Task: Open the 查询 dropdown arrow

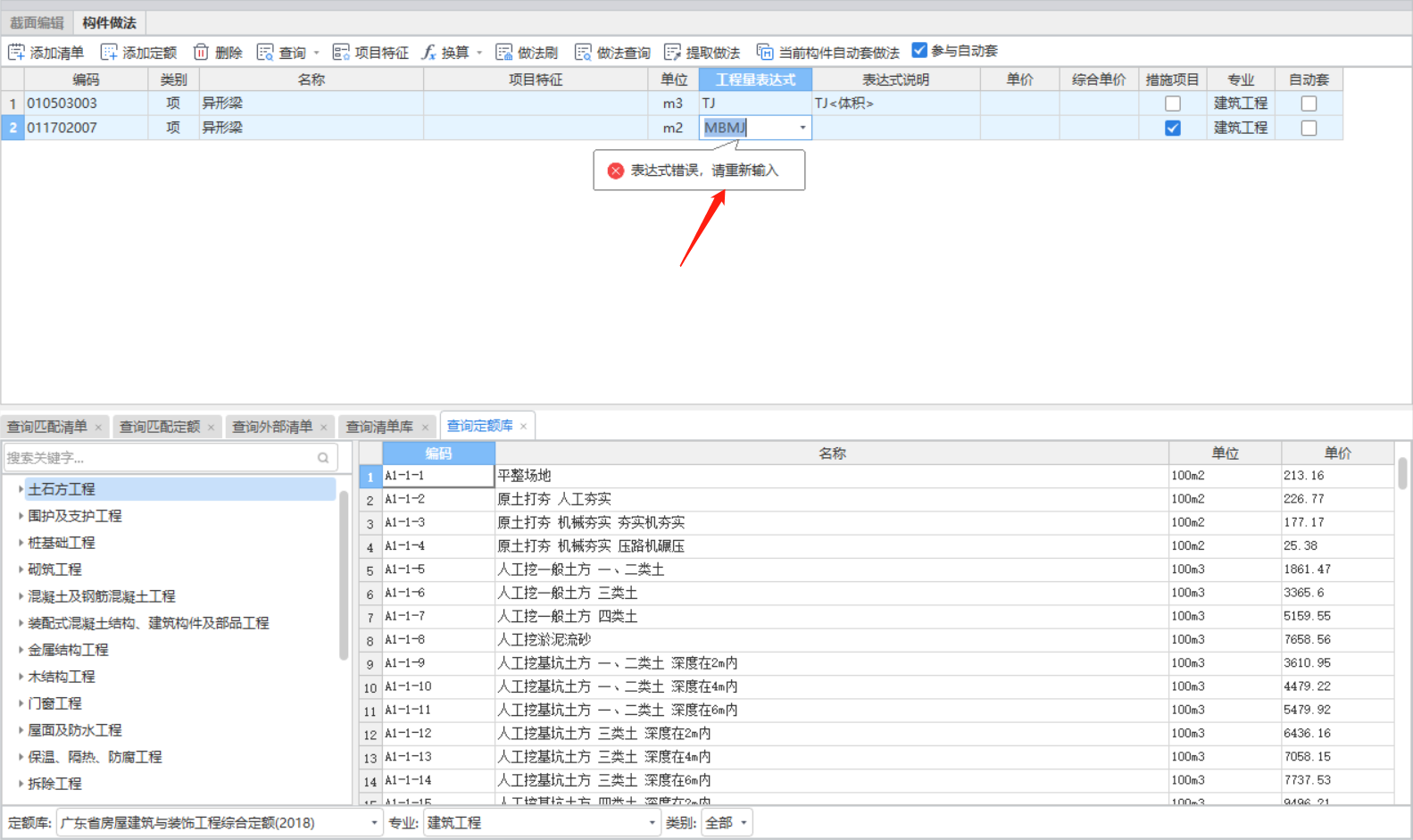Action: click(x=316, y=53)
